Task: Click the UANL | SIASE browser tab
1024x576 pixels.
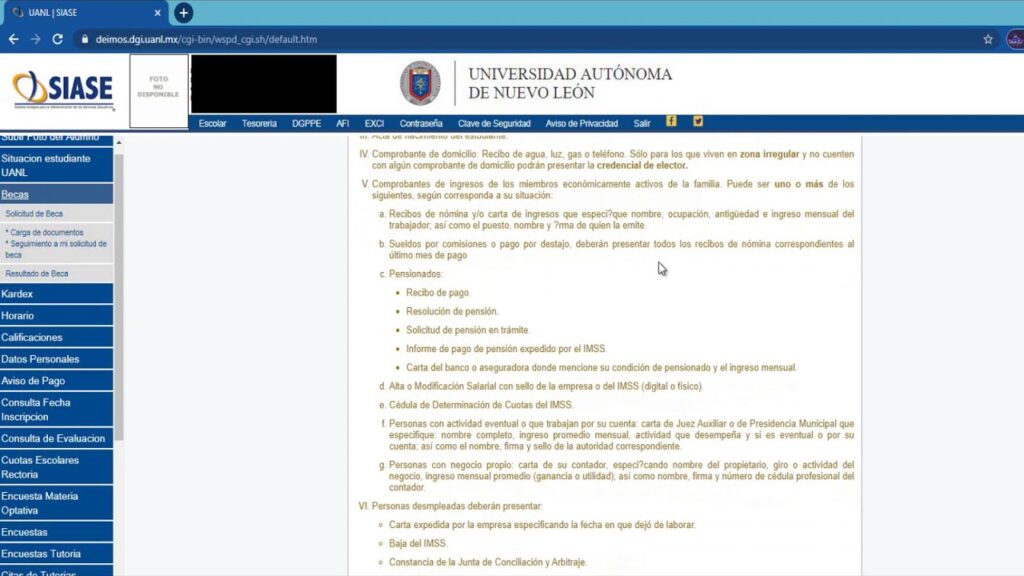Action: tap(84, 12)
